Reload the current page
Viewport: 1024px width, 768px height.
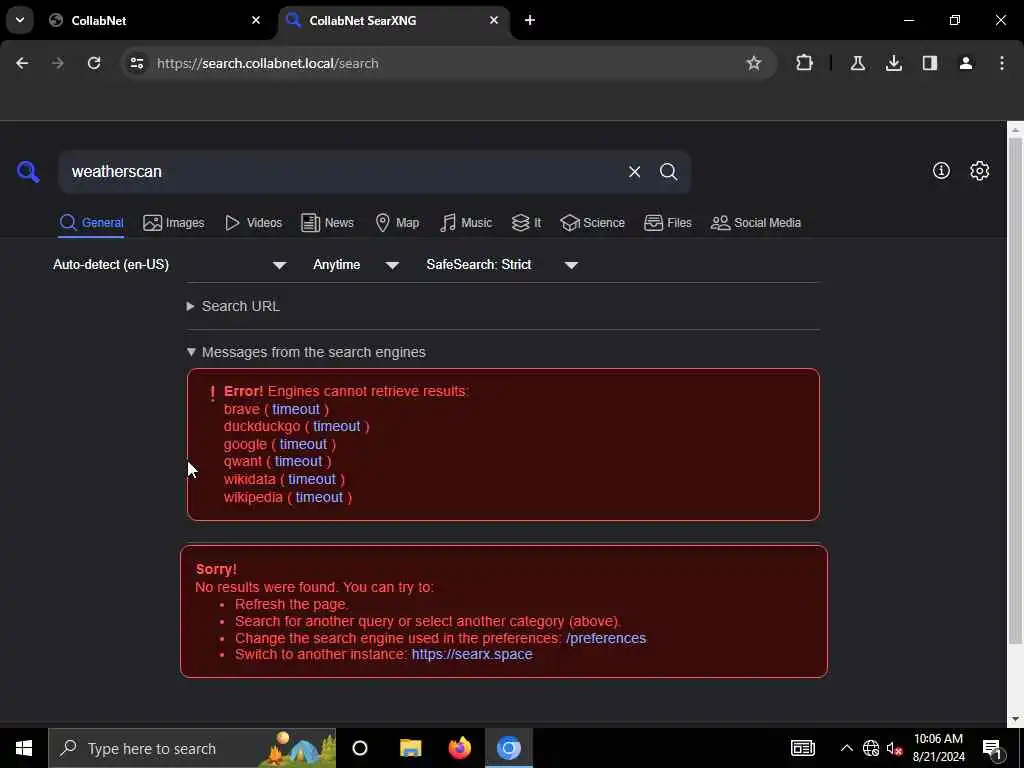[x=94, y=63]
